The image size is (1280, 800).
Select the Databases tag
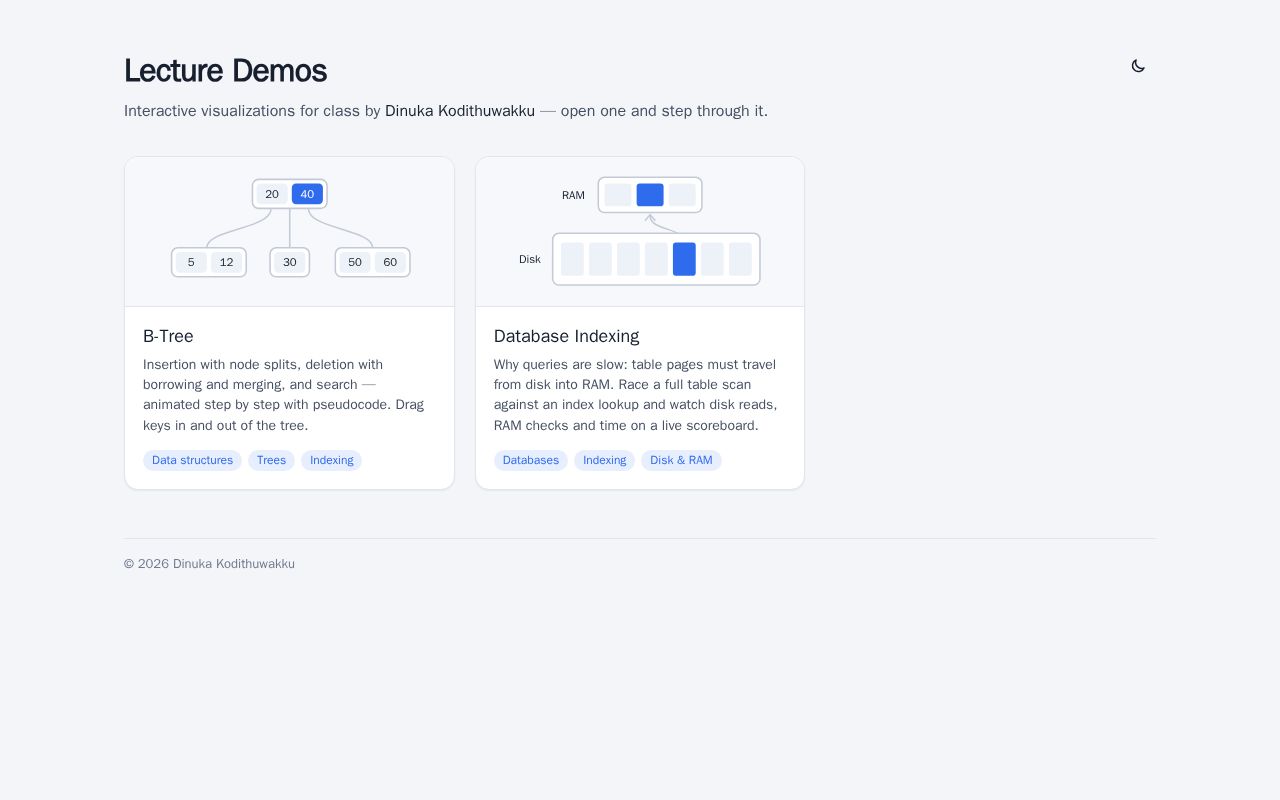pos(531,460)
